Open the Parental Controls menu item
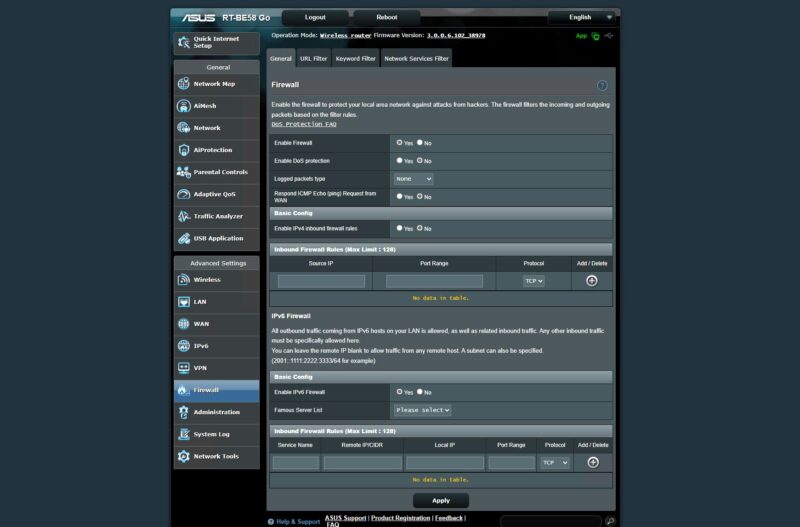This screenshot has width=800, height=527. (217, 172)
